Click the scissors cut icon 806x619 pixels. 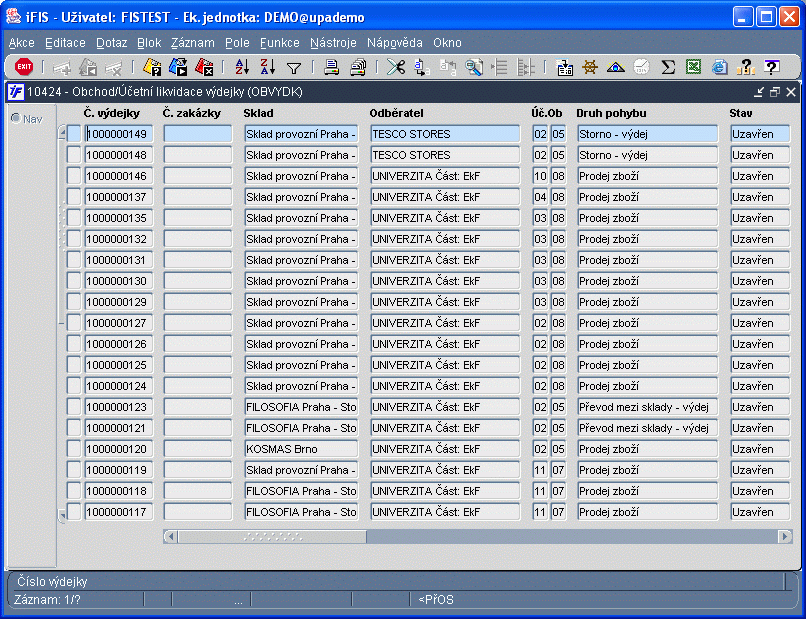pyautogui.click(x=396, y=67)
